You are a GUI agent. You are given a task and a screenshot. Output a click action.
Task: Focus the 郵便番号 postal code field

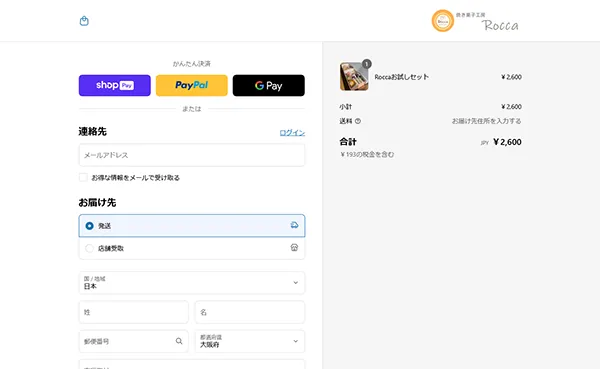pos(134,341)
